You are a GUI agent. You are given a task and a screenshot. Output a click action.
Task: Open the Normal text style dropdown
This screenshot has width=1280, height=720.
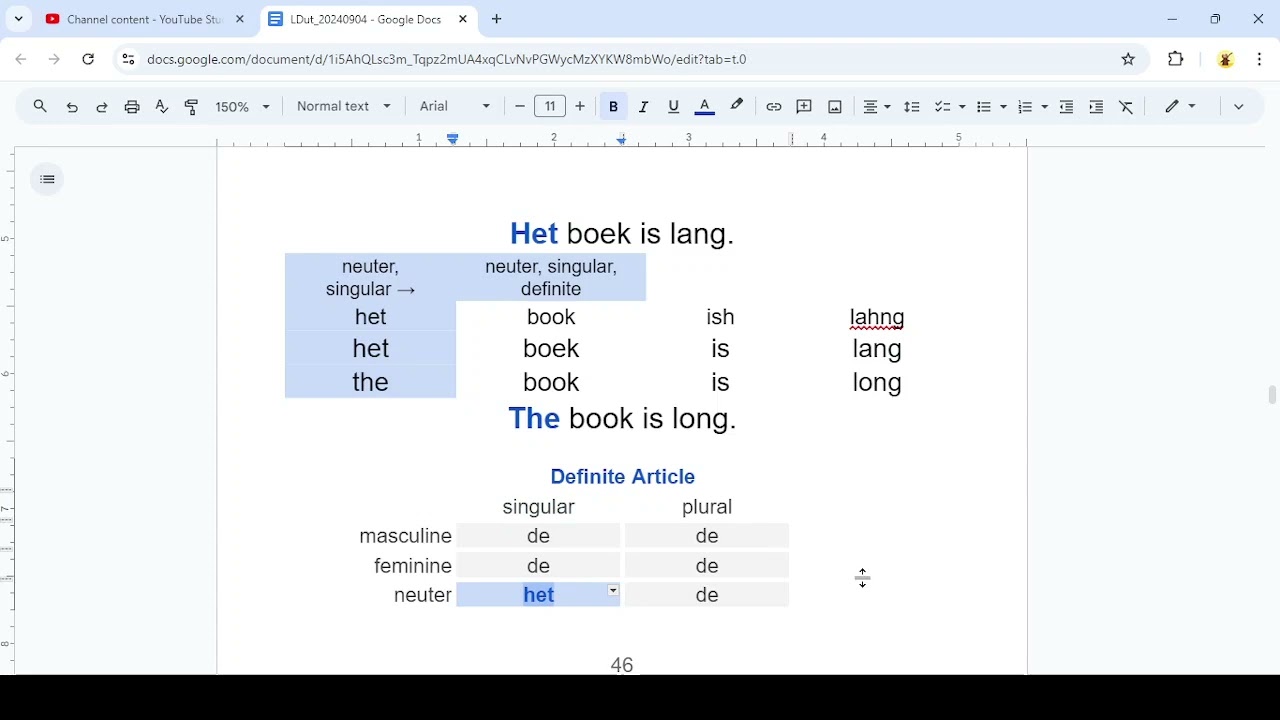point(344,106)
